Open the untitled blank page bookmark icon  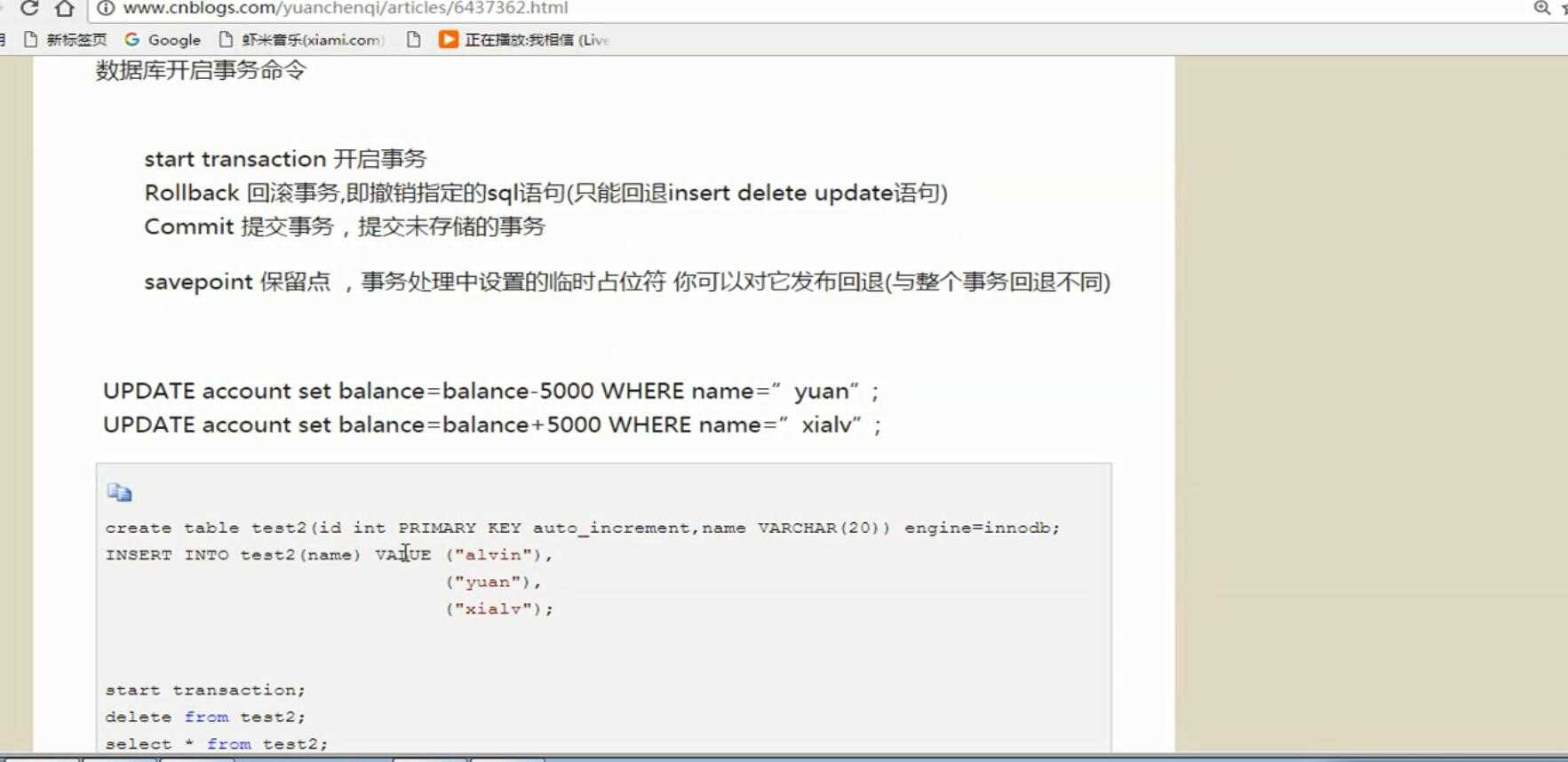(x=413, y=40)
